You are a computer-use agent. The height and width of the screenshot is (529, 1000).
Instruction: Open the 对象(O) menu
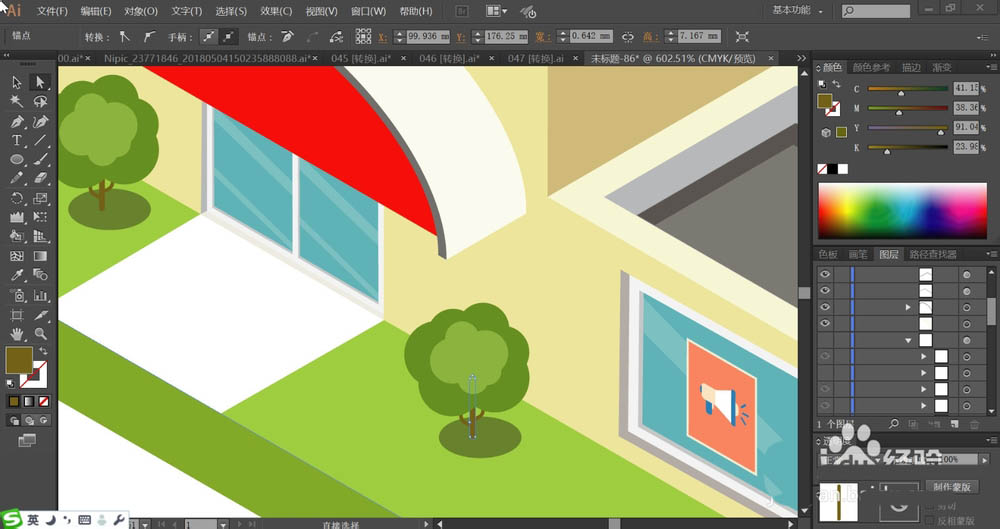tap(141, 11)
